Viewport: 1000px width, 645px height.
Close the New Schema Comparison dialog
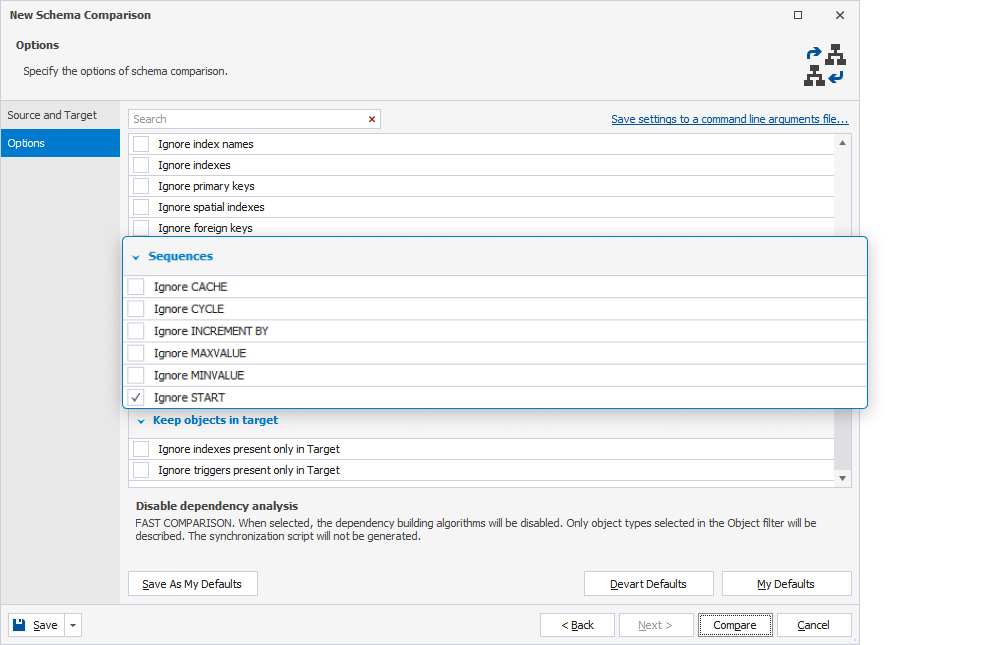coord(840,15)
